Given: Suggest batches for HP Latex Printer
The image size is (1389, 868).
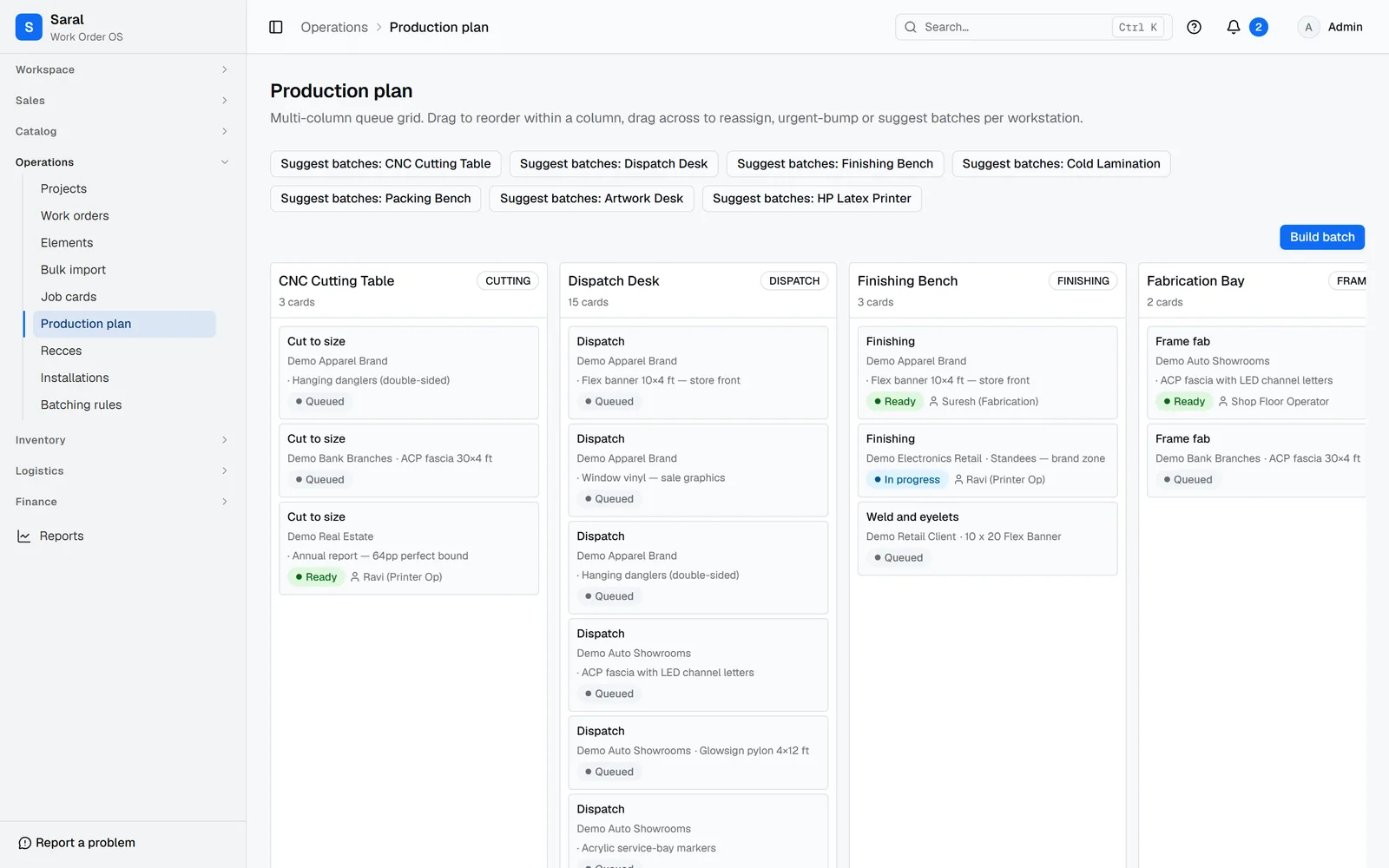Looking at the screenshot, I should 812,199.
